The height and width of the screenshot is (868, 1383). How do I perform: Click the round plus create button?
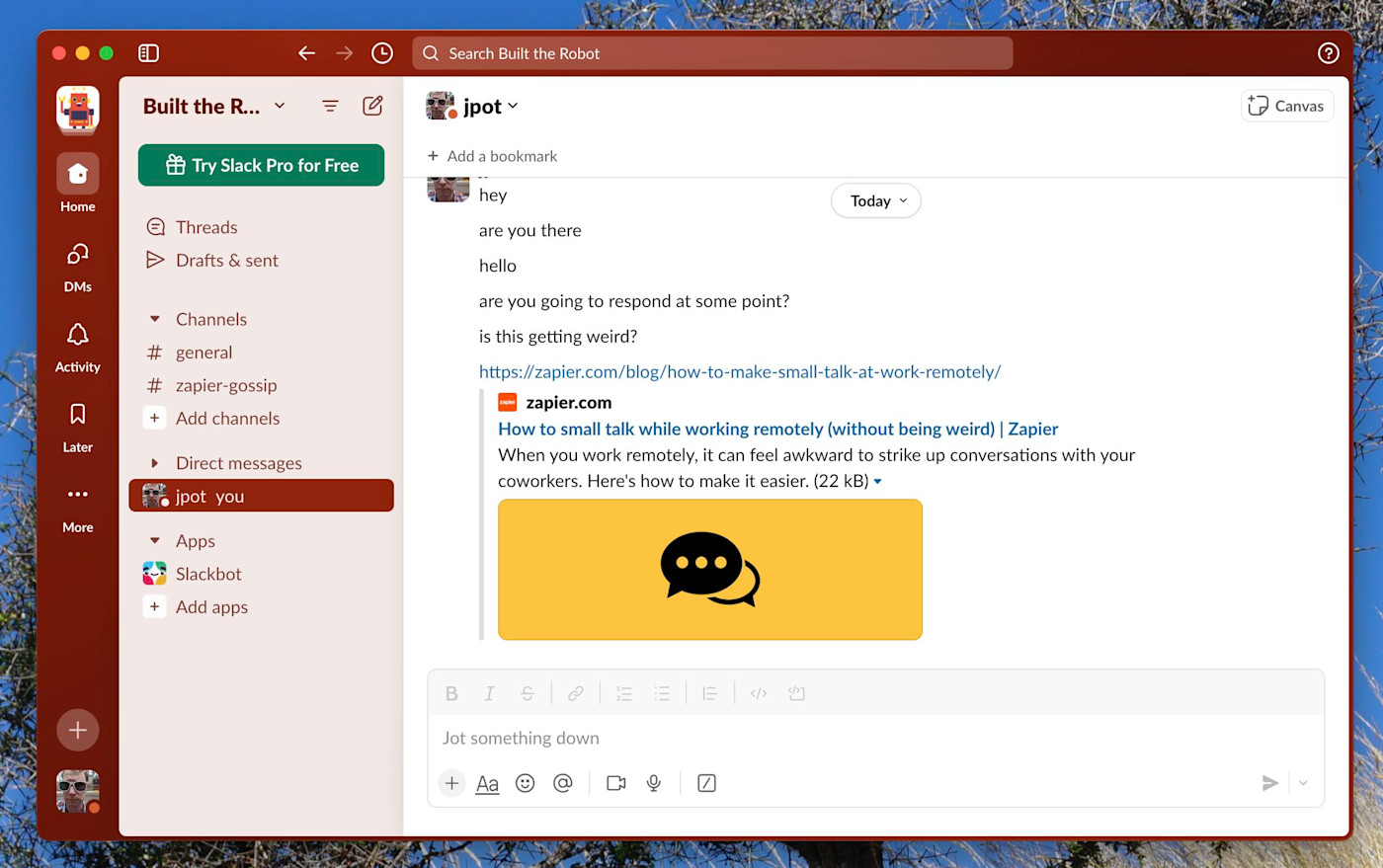78,731
